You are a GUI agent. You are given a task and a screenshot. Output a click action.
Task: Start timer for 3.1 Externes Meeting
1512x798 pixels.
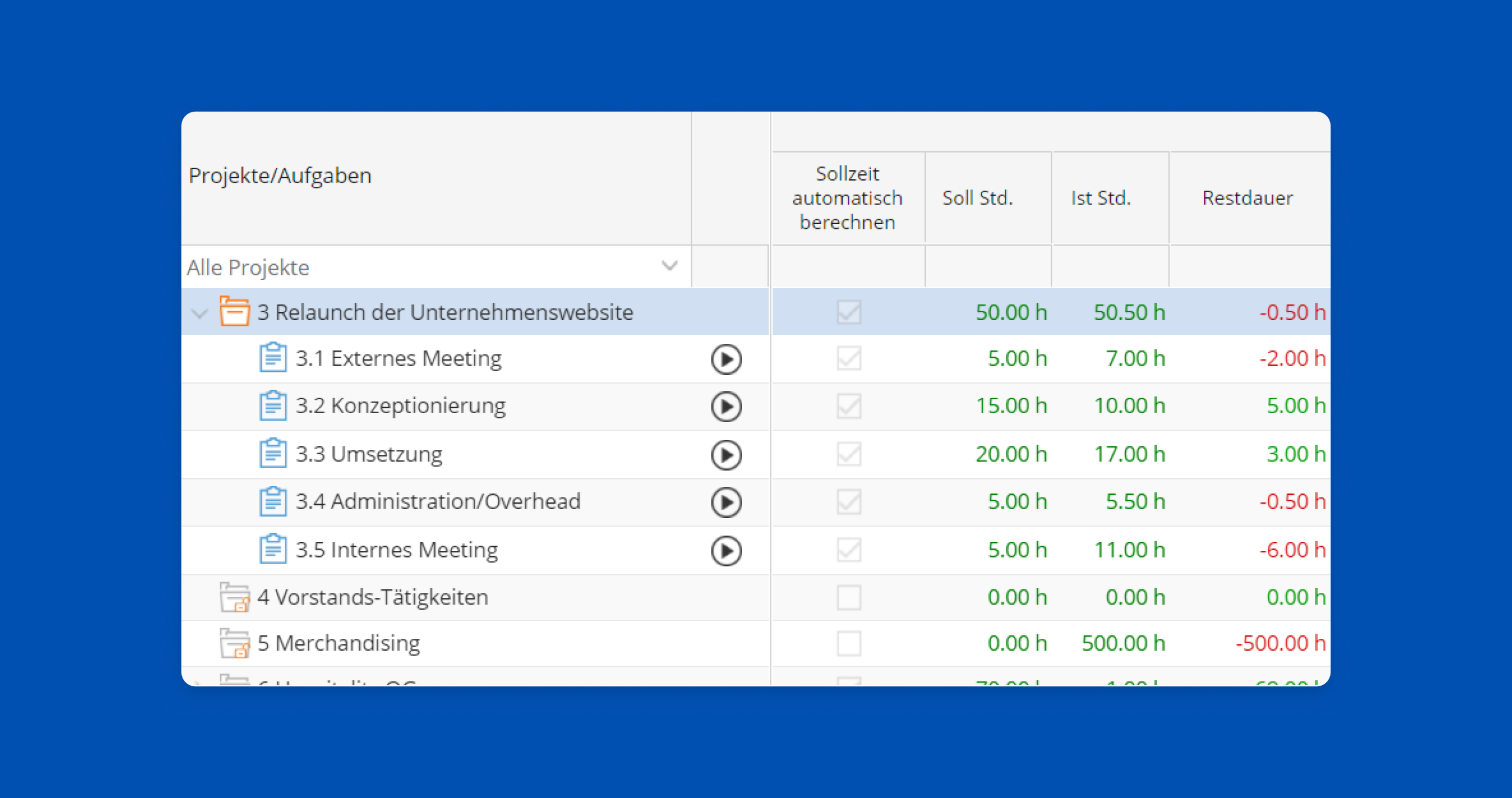click(726, 359)
